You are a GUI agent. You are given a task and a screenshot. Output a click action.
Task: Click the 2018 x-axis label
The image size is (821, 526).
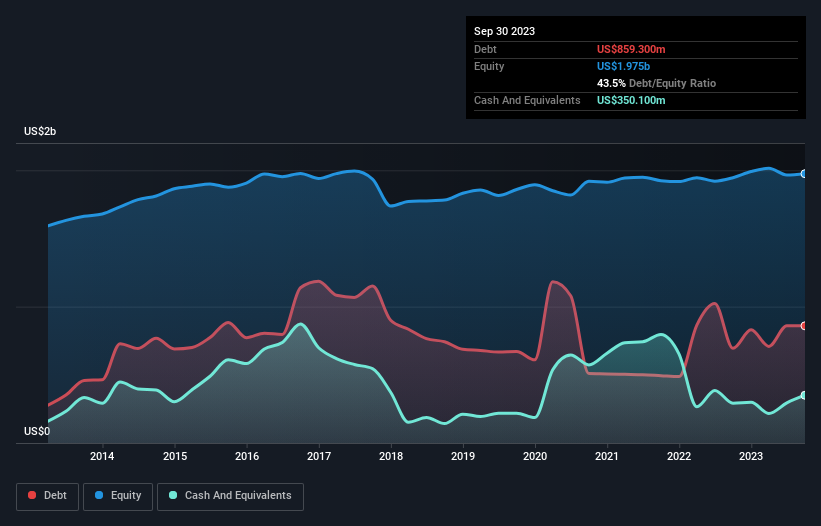tap(391, 456)
